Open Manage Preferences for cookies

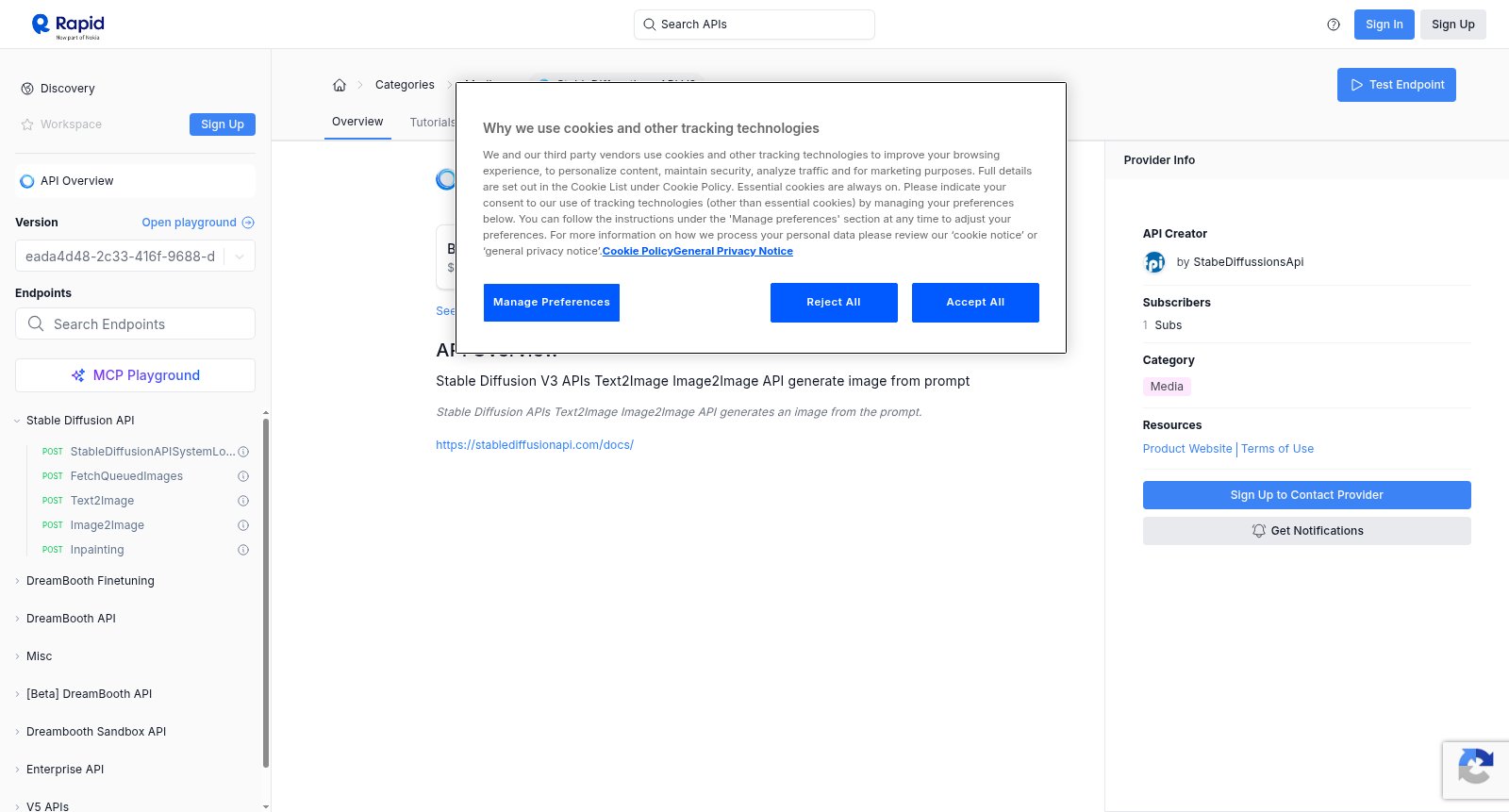coord(552,303)
